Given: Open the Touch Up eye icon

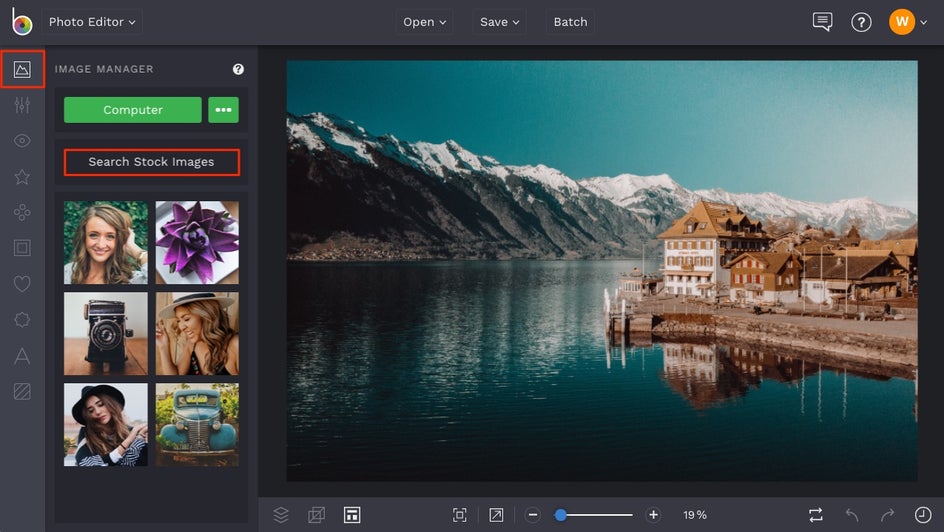Looking at the screenshot, I should [x=22, y=141].
